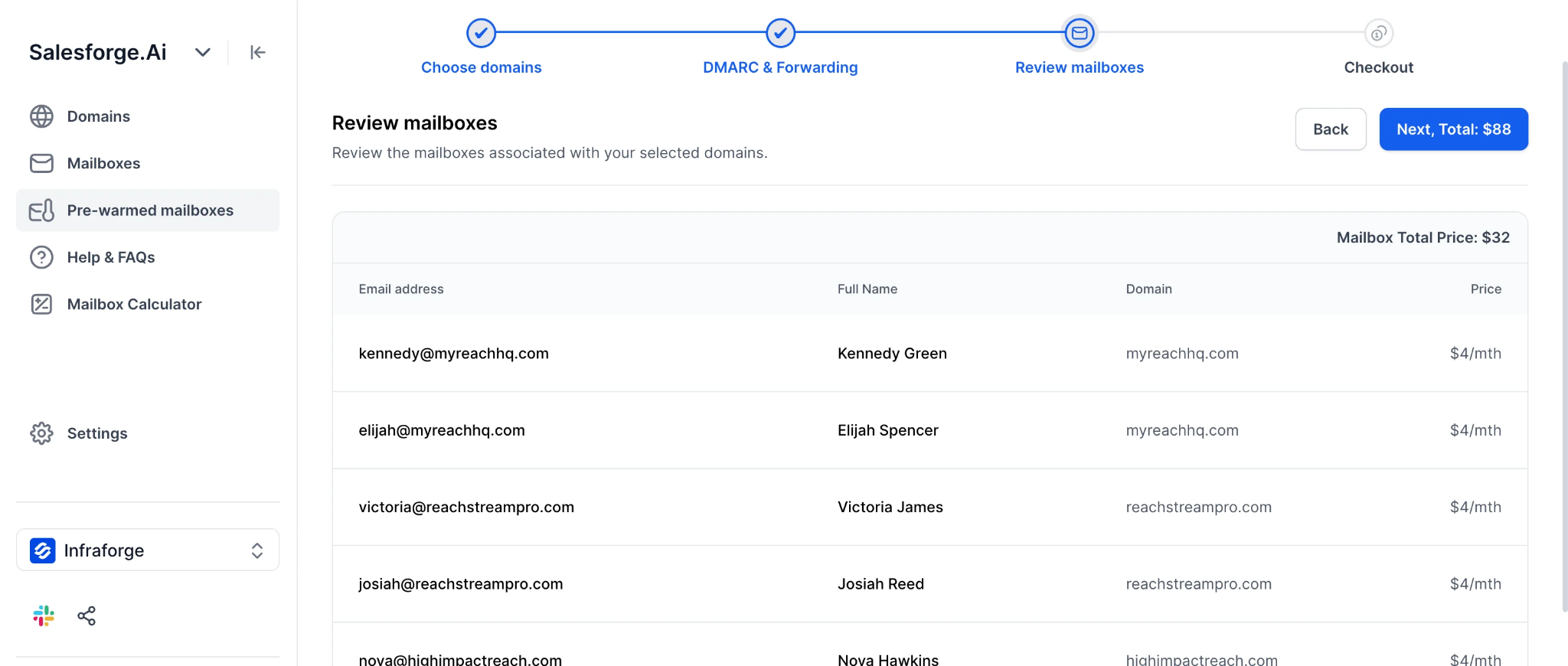1568x666 pixels.
Task: Click the Mailboxes envelope icon
Action: coord(41,163)
